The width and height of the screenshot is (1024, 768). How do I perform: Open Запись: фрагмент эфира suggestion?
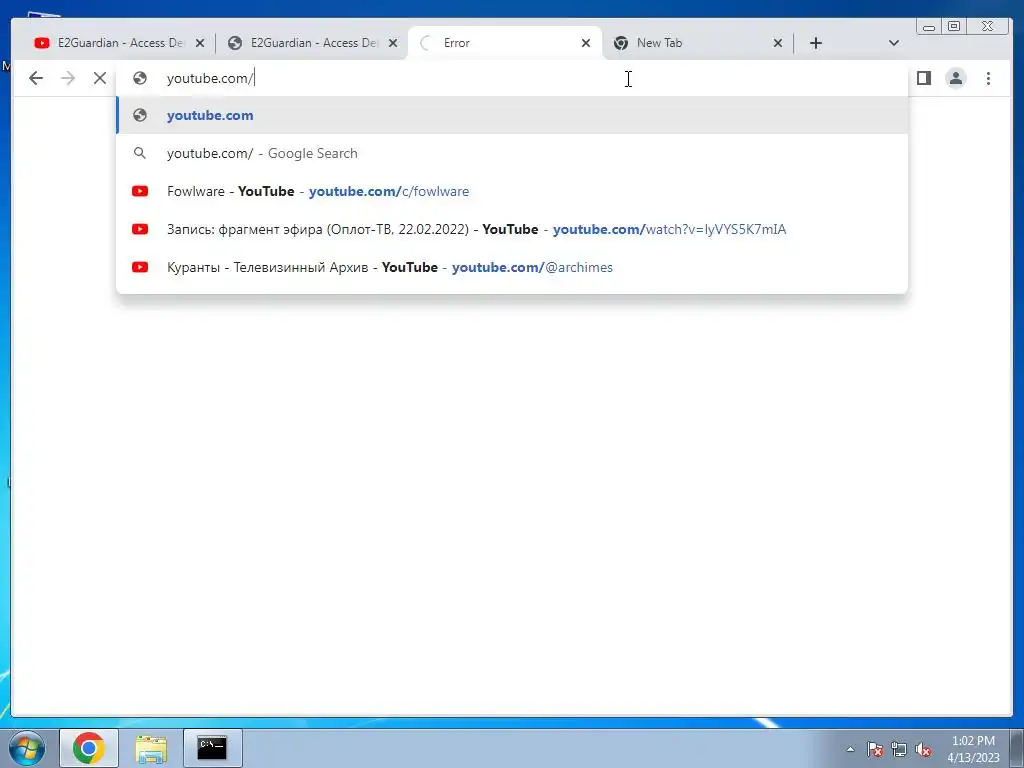(x=512, y=229)
